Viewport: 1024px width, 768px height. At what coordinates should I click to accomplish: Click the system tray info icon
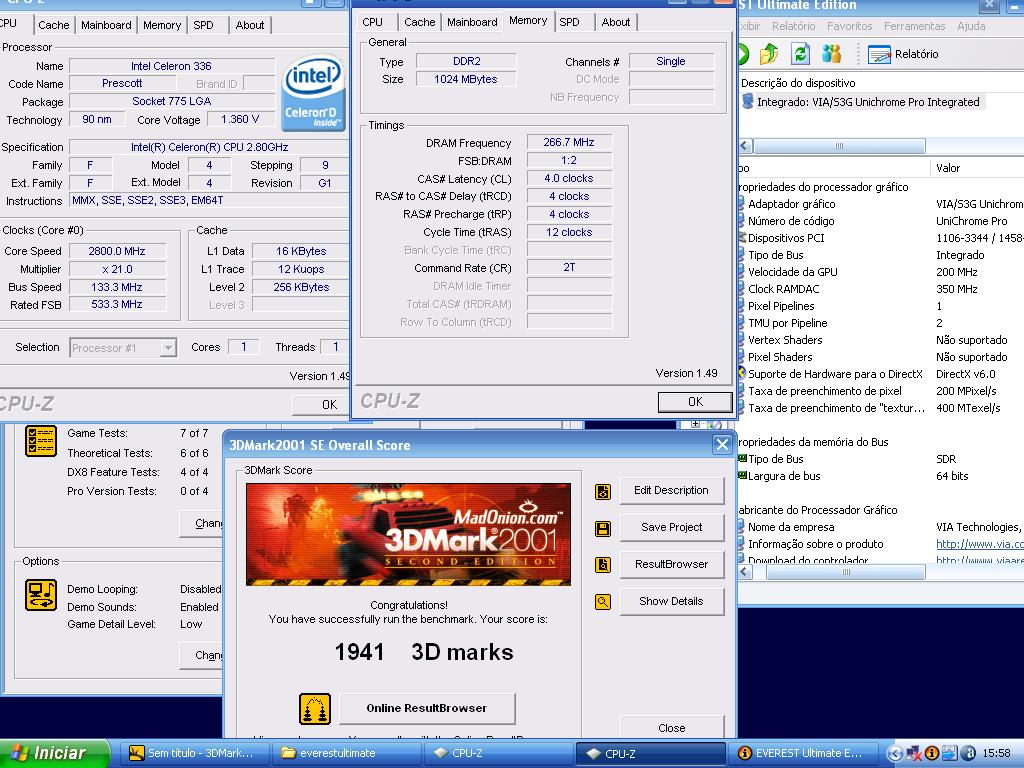(932, 753)
